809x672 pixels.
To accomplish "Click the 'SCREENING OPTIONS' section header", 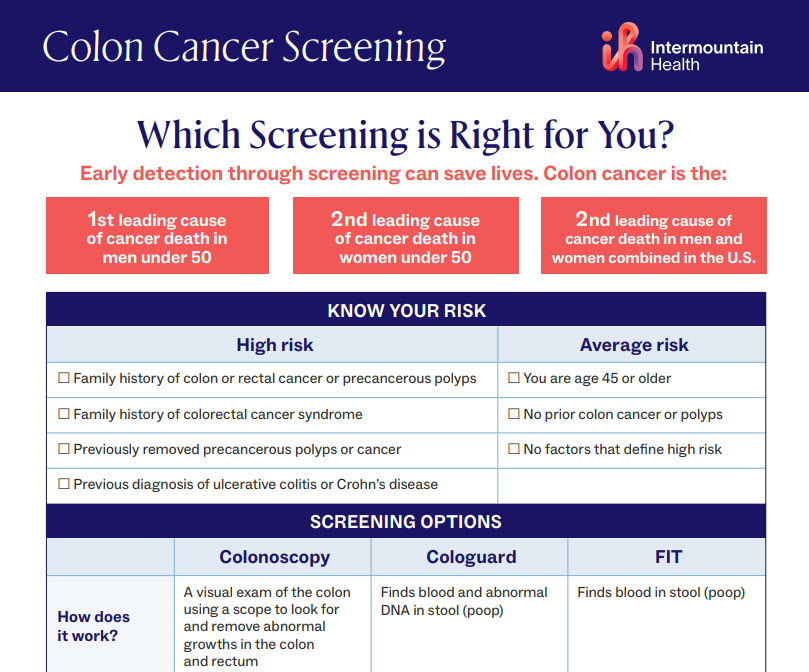I will tap(405, 521).
